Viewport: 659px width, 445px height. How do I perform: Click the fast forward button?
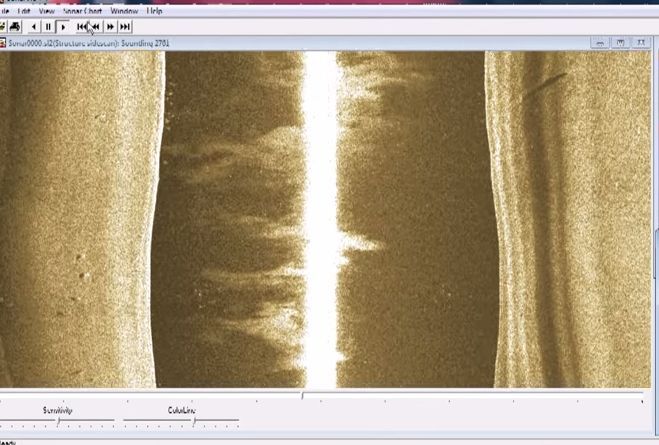pyautogui.click(x=110, y=27)
